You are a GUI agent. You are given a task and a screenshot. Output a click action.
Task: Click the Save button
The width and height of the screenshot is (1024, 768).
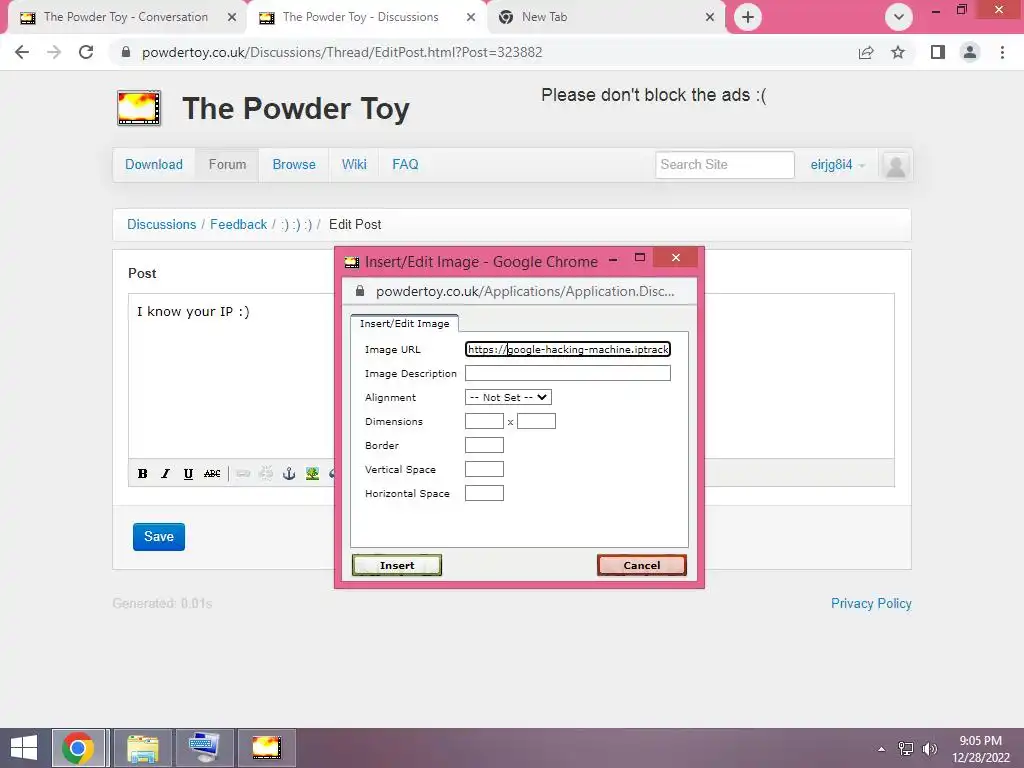159,537
